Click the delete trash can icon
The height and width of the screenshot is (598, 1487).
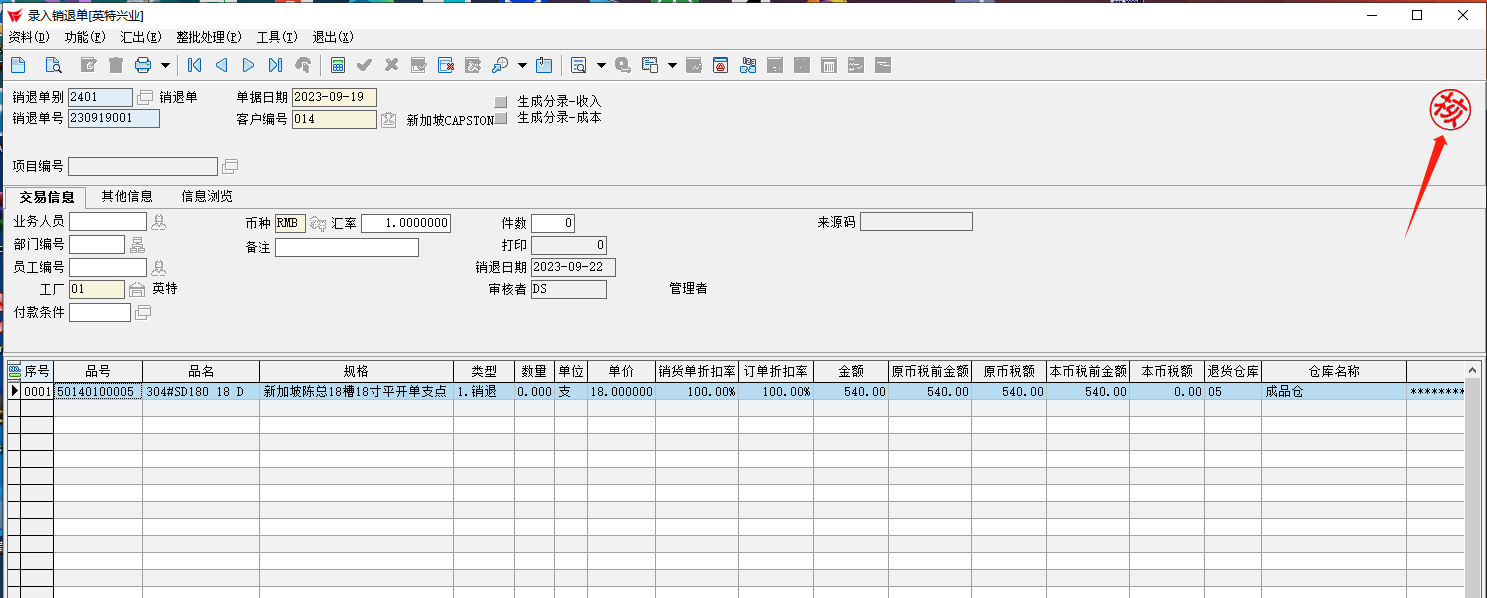tap(116, 66)
